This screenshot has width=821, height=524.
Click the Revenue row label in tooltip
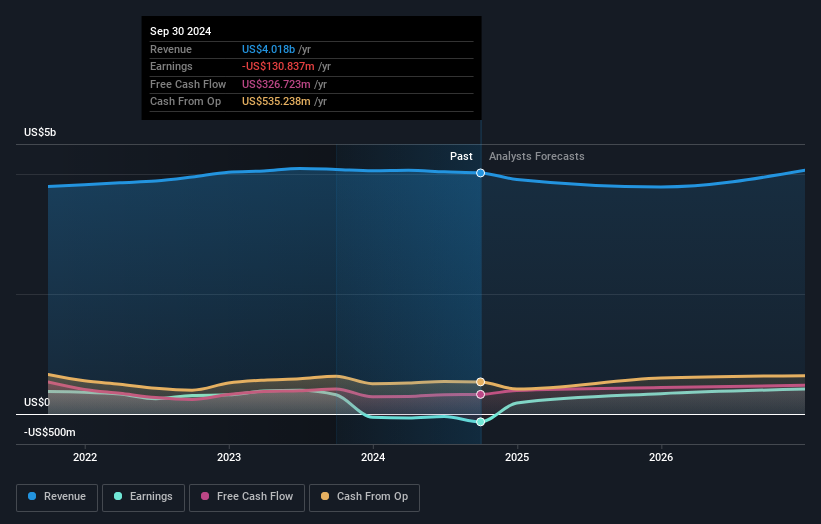point(171,49)
